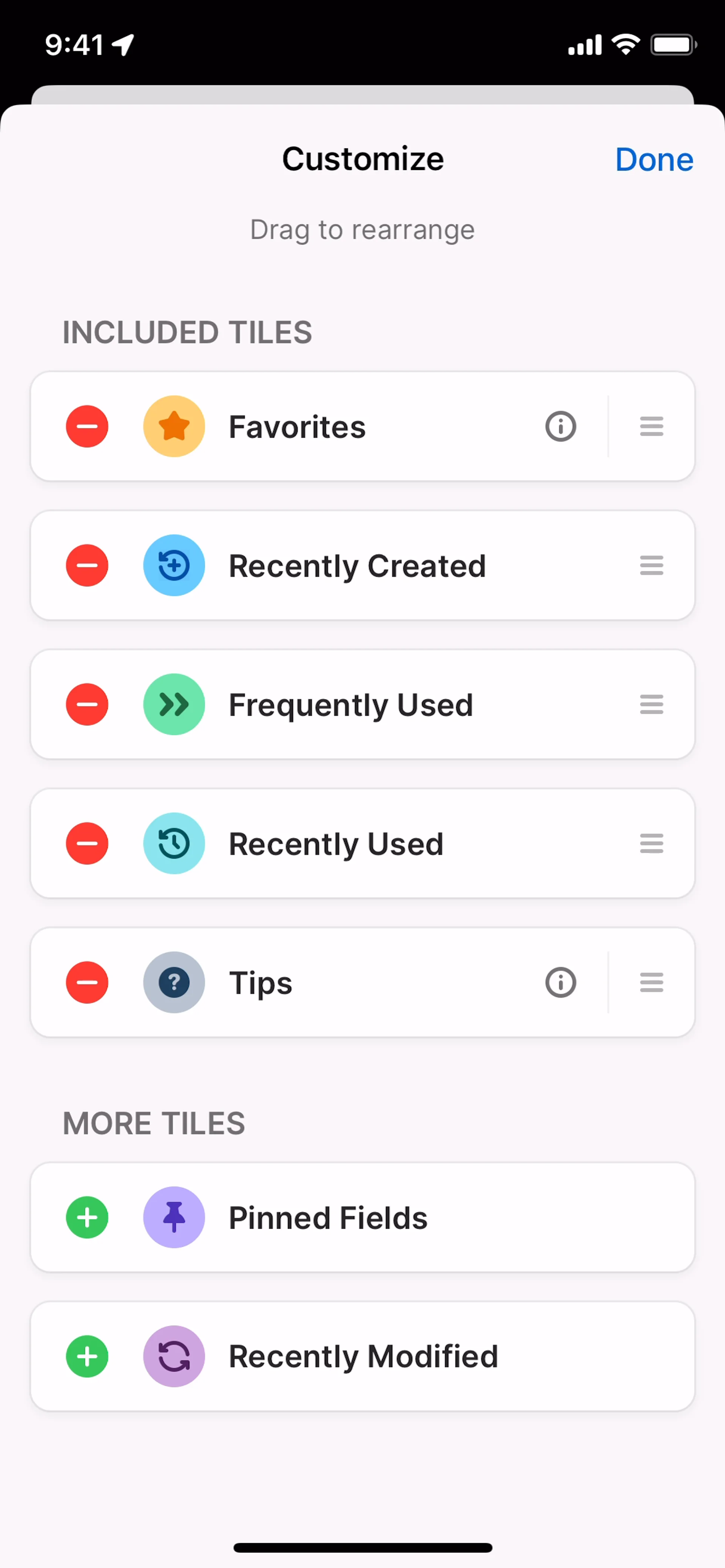Tap the Recently Created clock icon
Screen dimensions: 725x1568
tap(174, 565)
